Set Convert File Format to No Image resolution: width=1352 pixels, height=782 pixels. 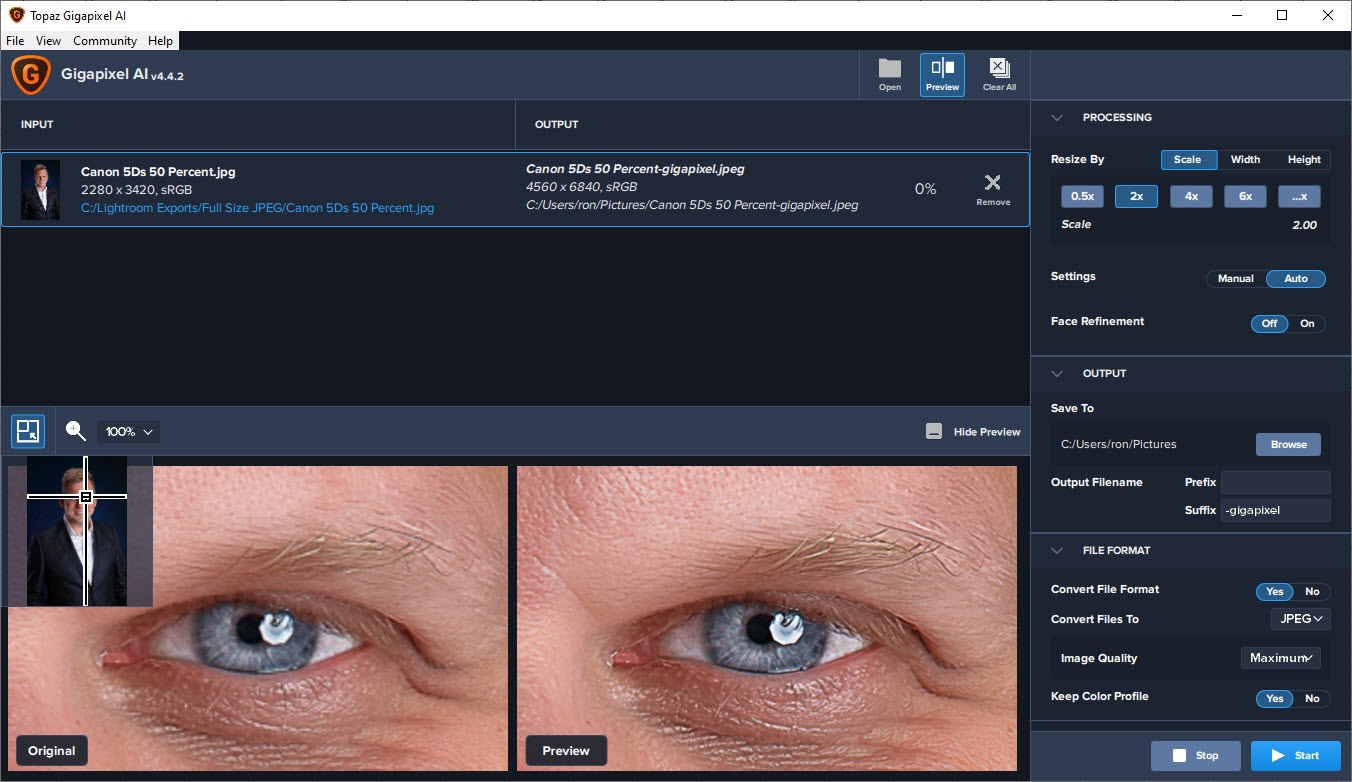tap(1311, 592)
